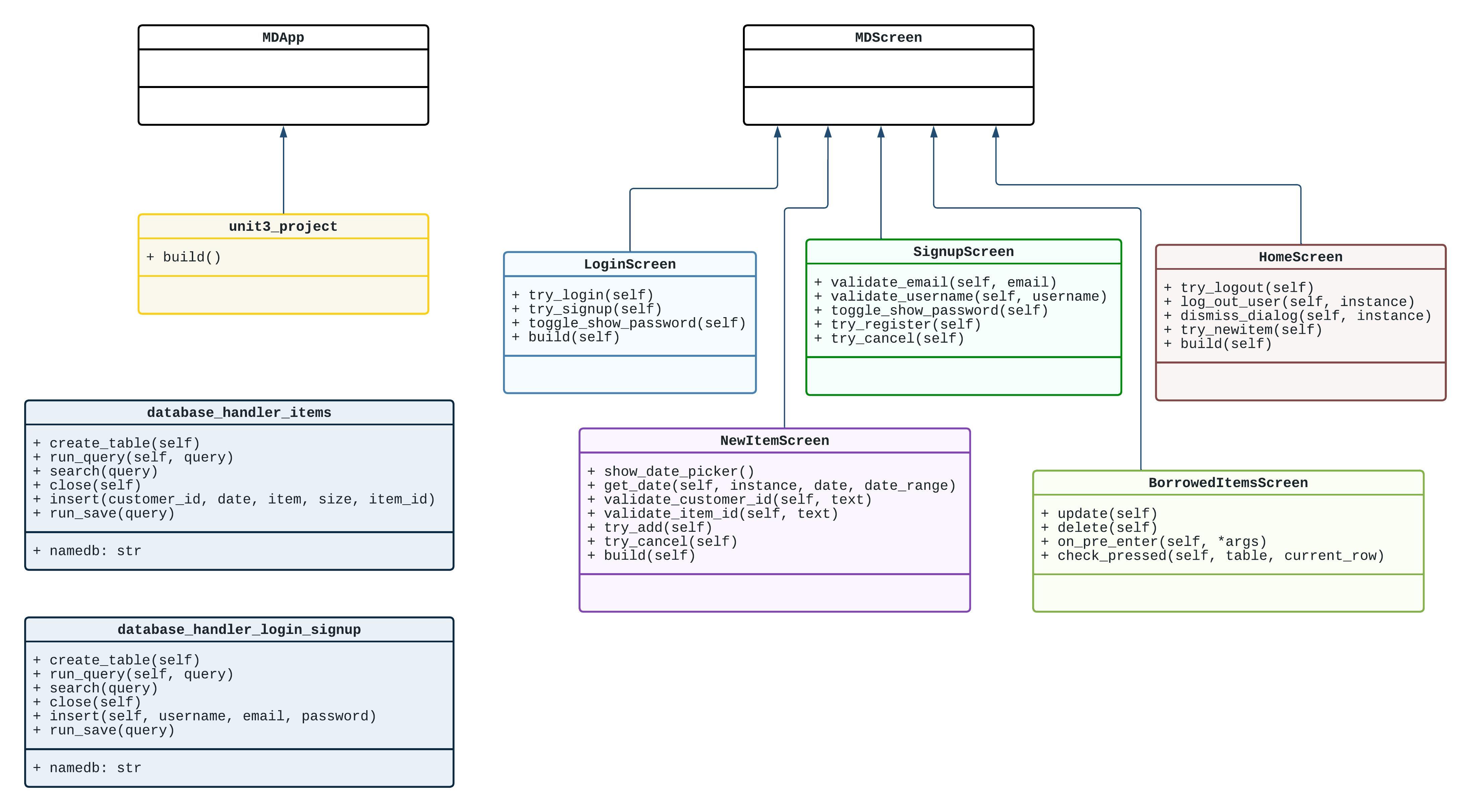Select try_logout(self) in HomeScreen
Screen dimensions: 1471x812
1238,288
